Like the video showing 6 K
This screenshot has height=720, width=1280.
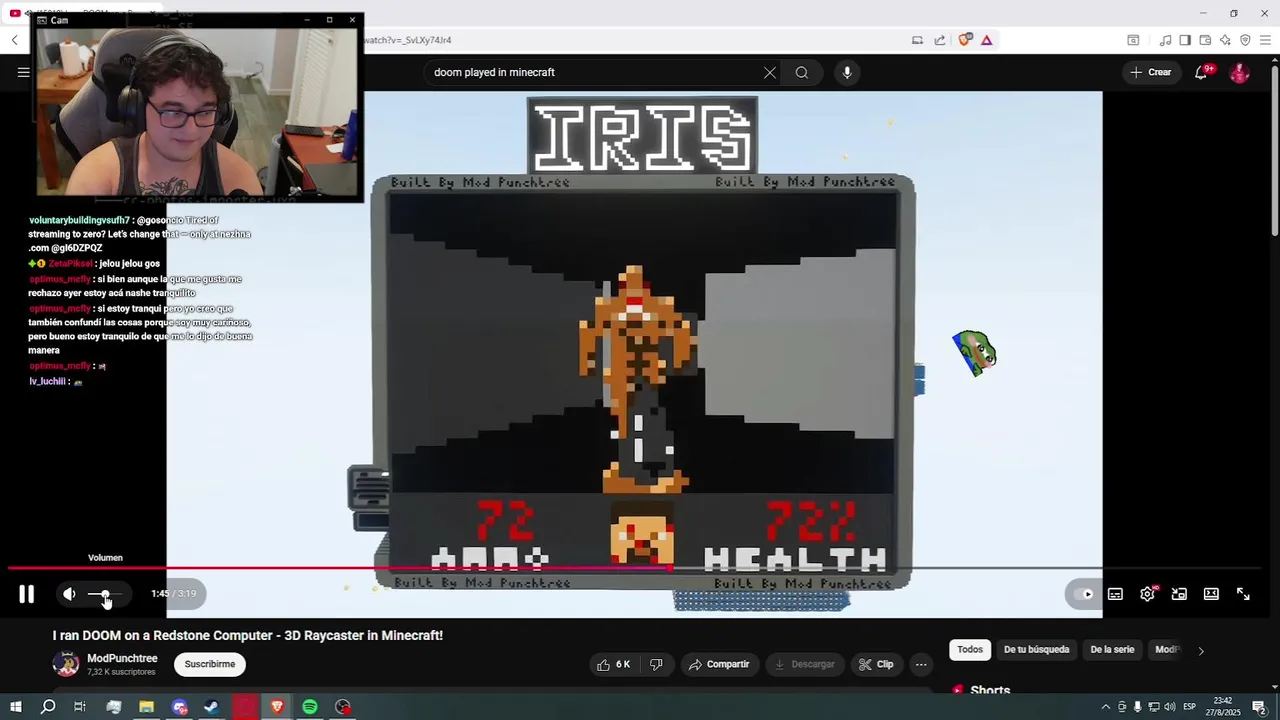pyautogui.click(x=613, y=664)
